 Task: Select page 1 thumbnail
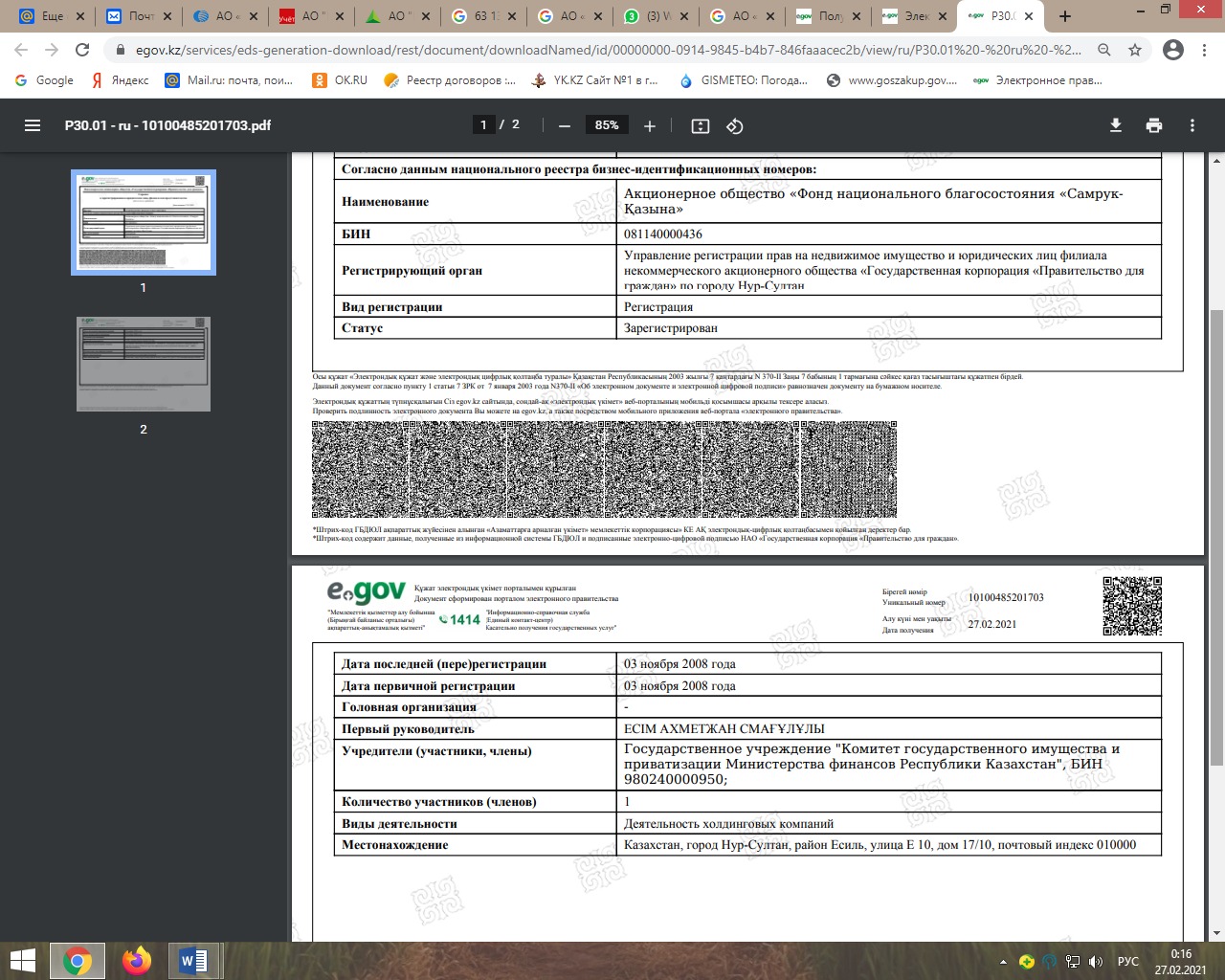point(144,222)
